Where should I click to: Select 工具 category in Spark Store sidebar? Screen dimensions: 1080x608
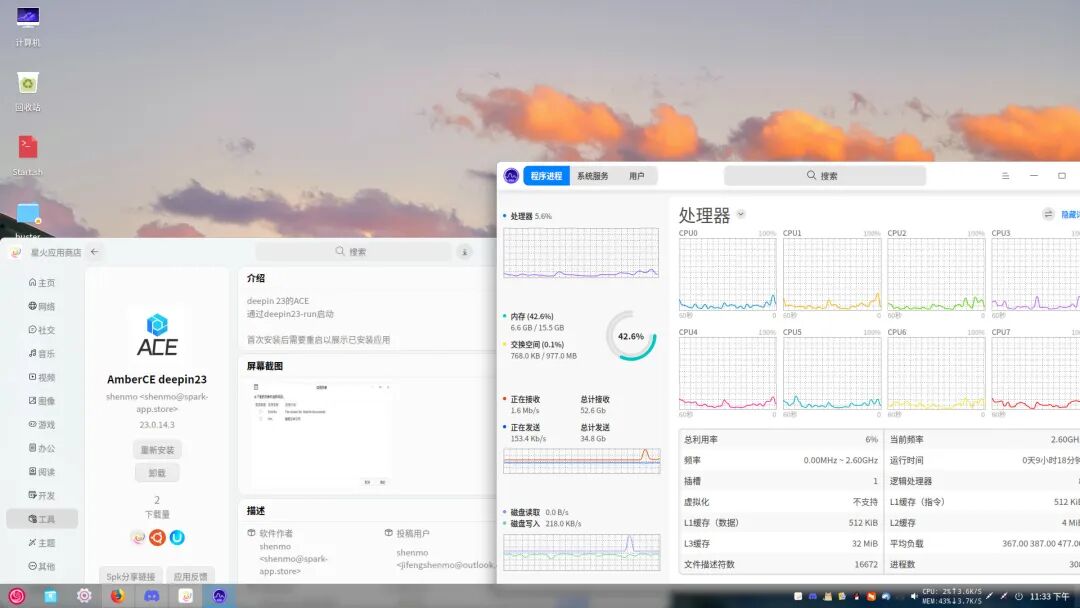41,519
